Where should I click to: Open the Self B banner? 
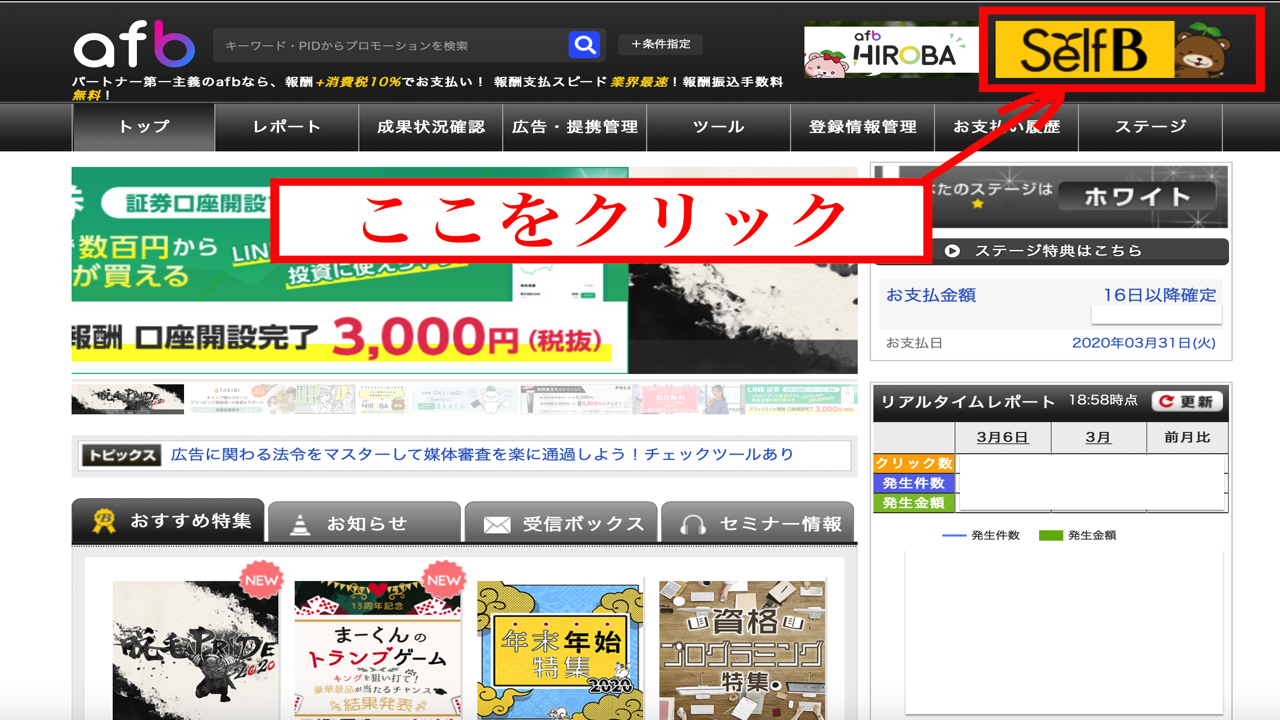[1084, 50]
